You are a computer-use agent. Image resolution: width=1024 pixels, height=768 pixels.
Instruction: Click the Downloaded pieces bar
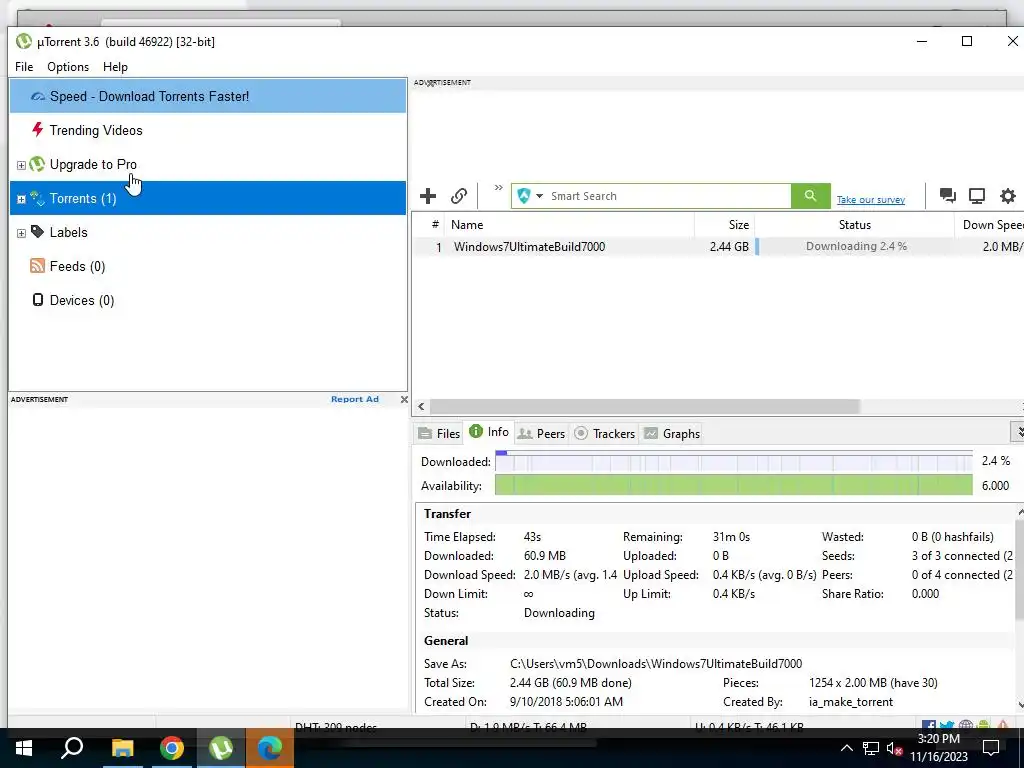(x=733, y=462)
